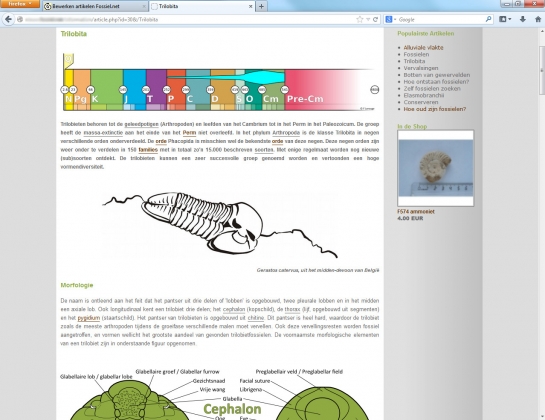
Task: Bookmark this page with the star icon
Action: (360, 19)
